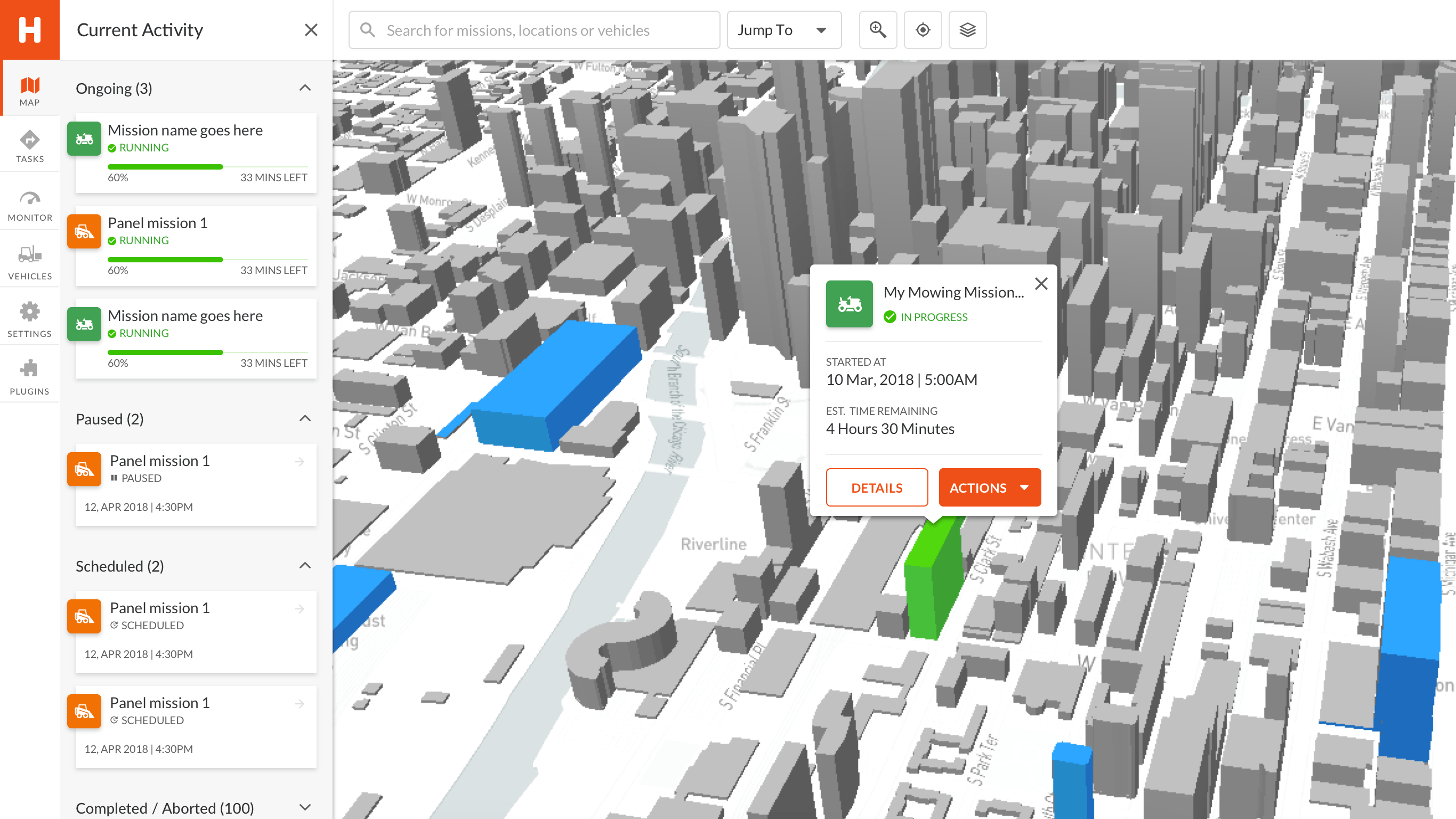Image resolution: width=1456 pixels, height=819 pixels.
Task: Open the Vehicles sidebar tab
Action: pyautogui.click(x=29, y=262)
